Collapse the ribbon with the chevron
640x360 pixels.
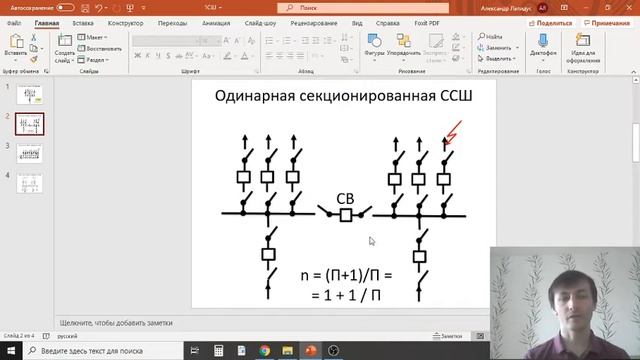pos(633,72)
